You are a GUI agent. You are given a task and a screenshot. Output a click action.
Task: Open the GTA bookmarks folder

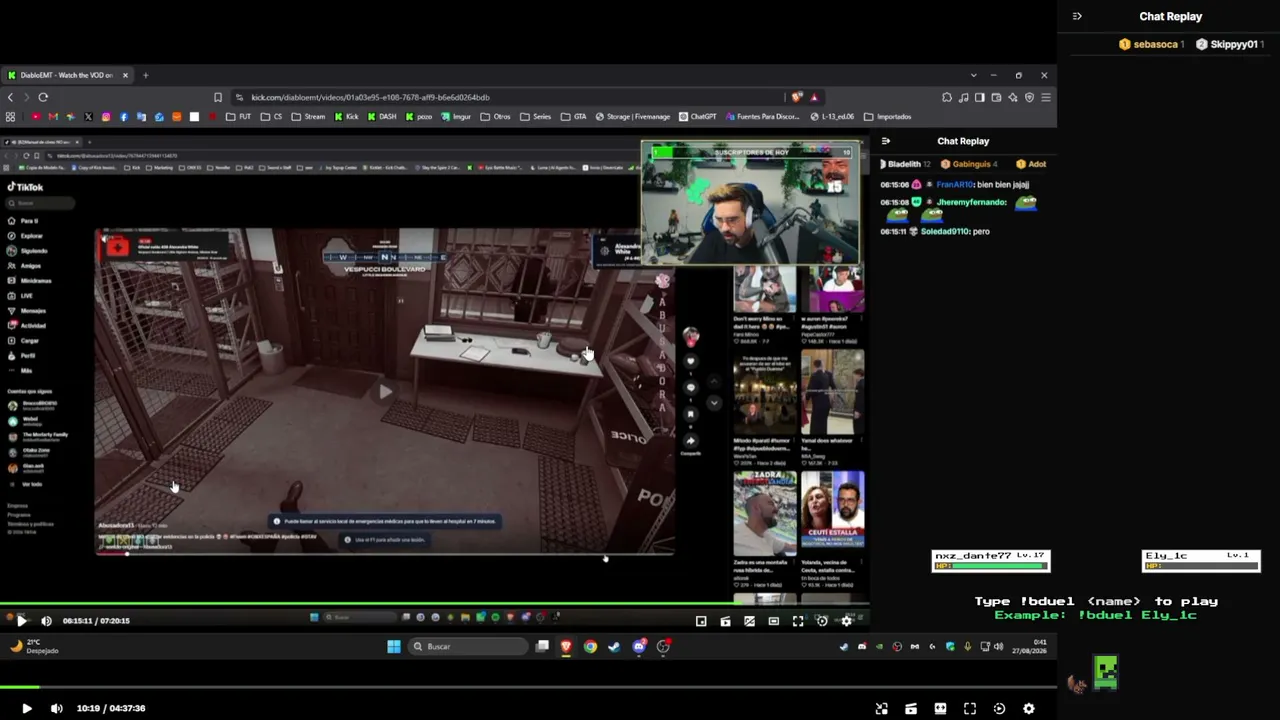(x=573, y=117)
